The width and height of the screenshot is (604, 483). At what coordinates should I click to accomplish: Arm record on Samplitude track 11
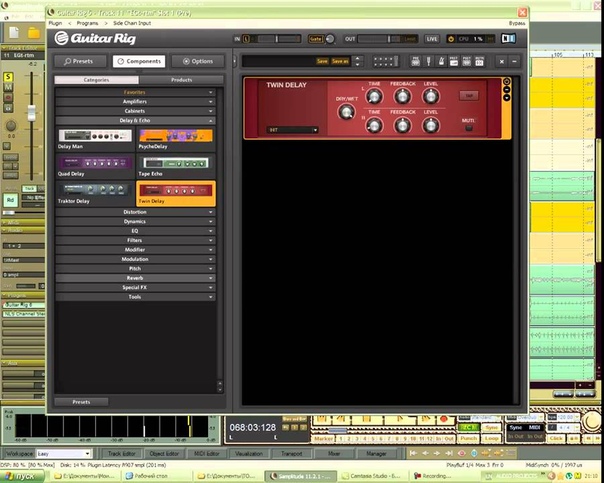8,97
